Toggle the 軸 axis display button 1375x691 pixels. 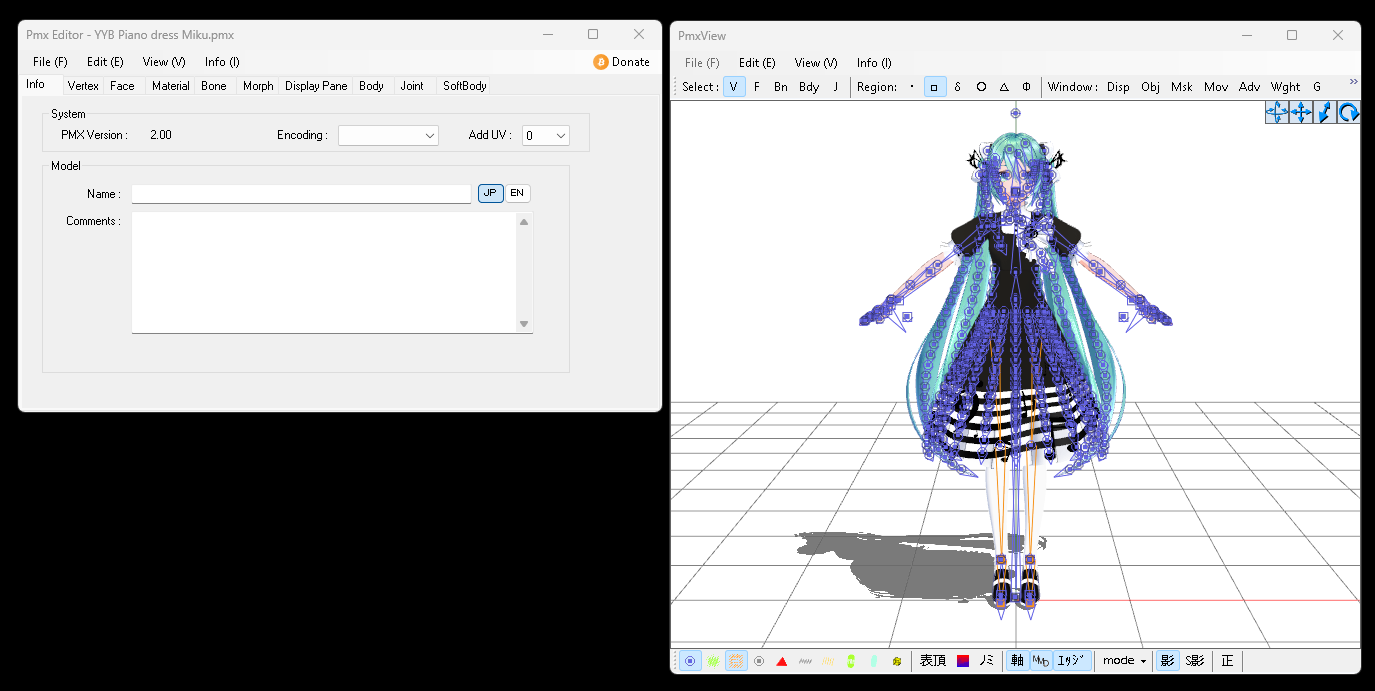pos(1017,661)
